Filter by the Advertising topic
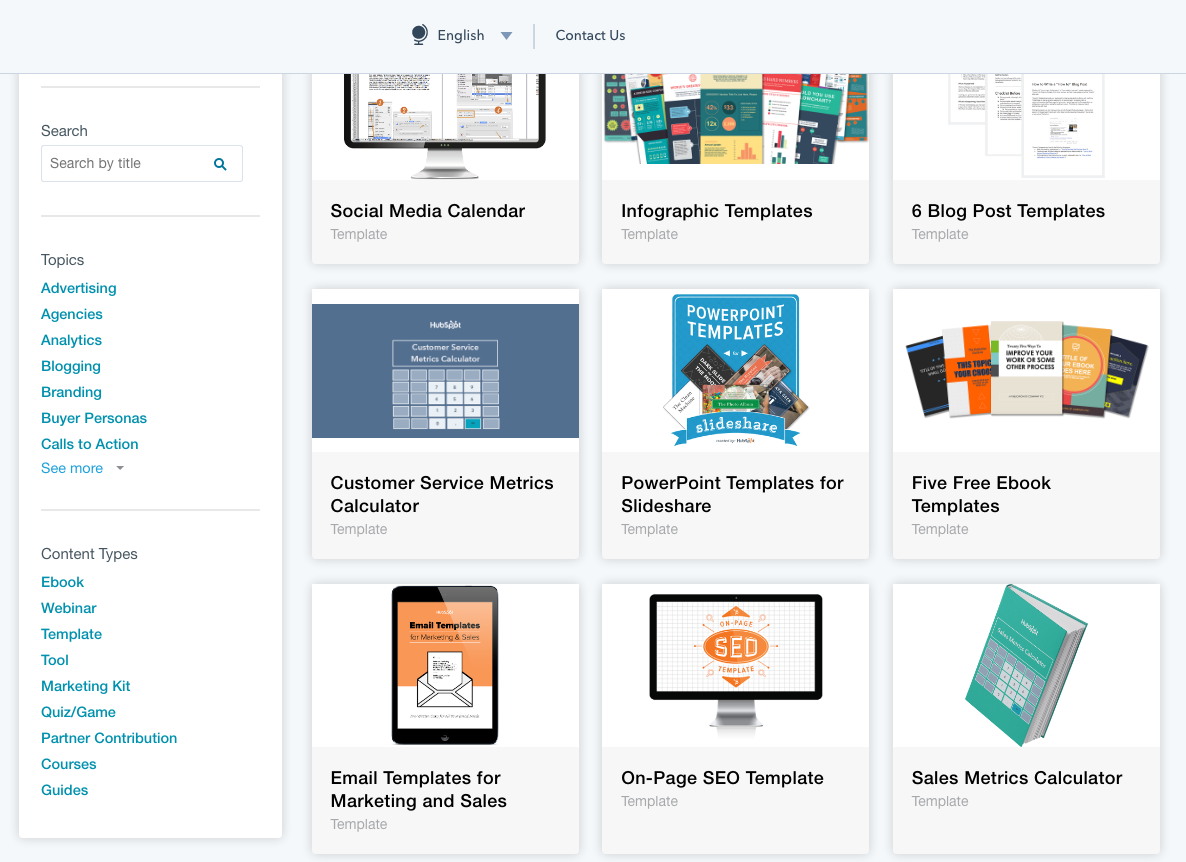The width and height of the screenshot is (1186, 862). (x=78, y=288)
